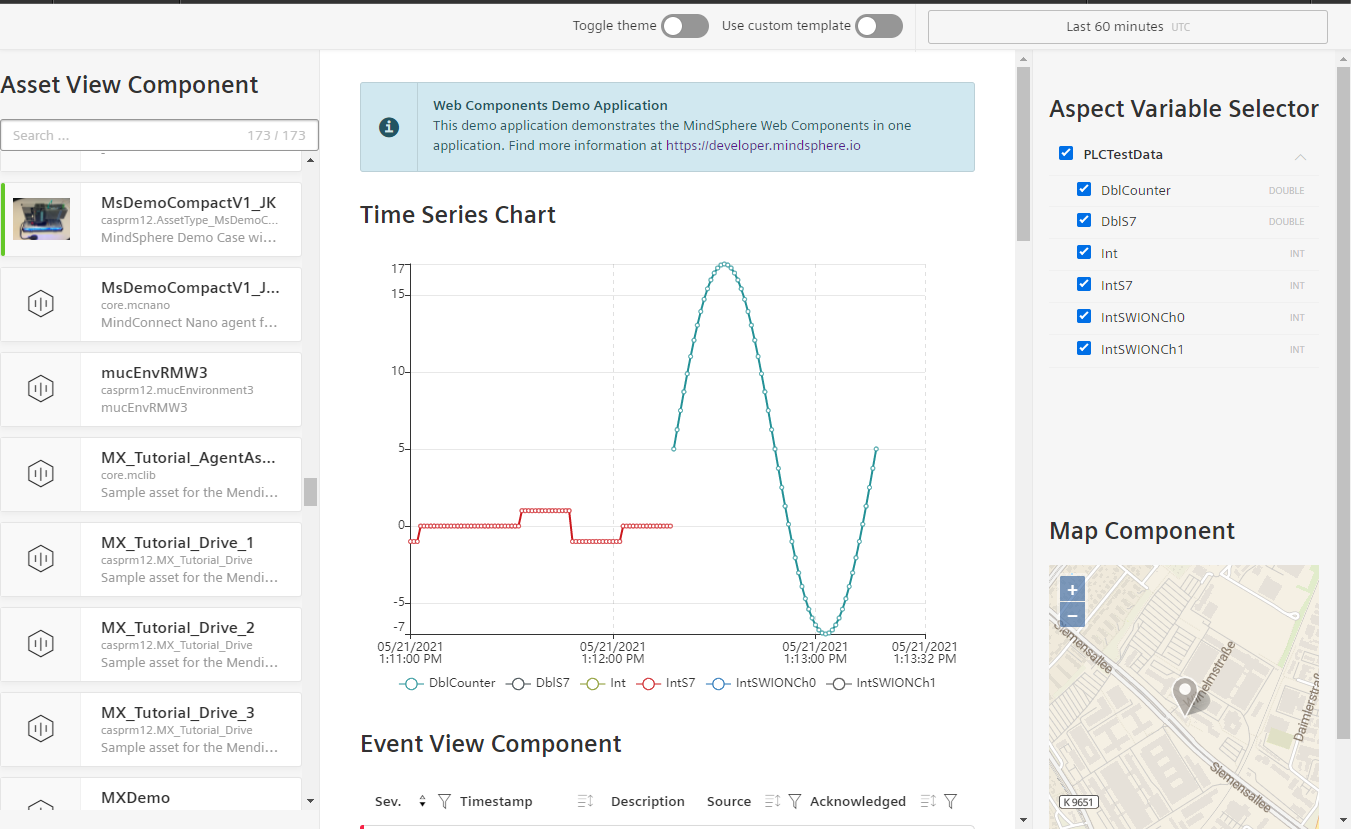This screenshot has width=1351, height=829.
Task: Click the IntSWIONCh0 legend label
Action: [776, 683]
